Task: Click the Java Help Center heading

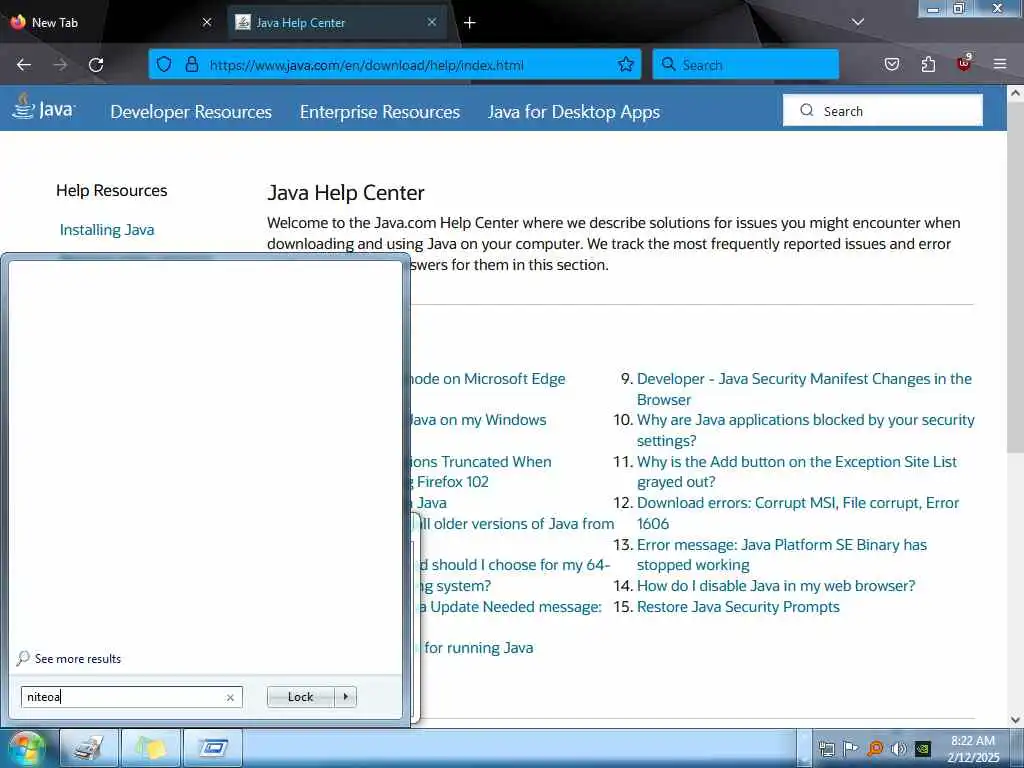Action: [345, 193]
